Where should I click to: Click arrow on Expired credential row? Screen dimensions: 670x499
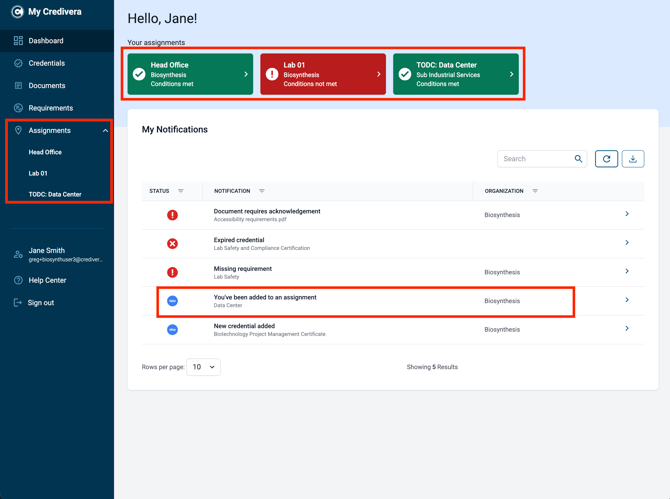tap(627, 242)
